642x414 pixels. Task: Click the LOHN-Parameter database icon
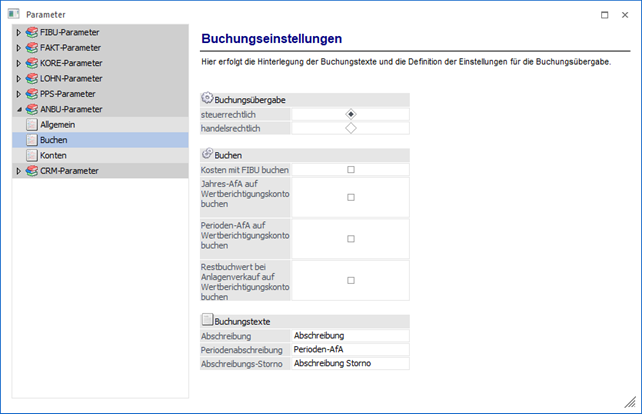31,78
